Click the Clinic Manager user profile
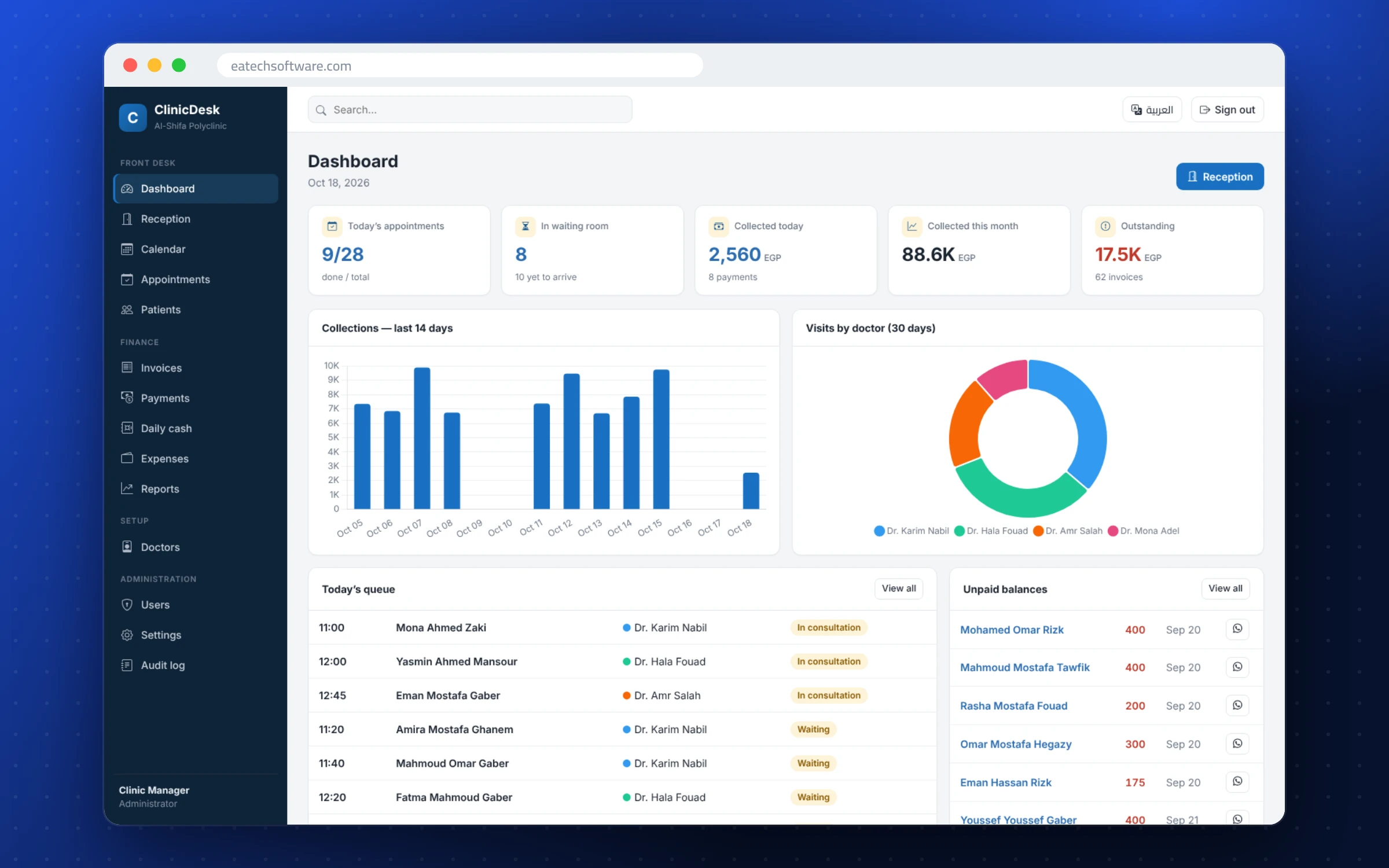 pos(154,797)
